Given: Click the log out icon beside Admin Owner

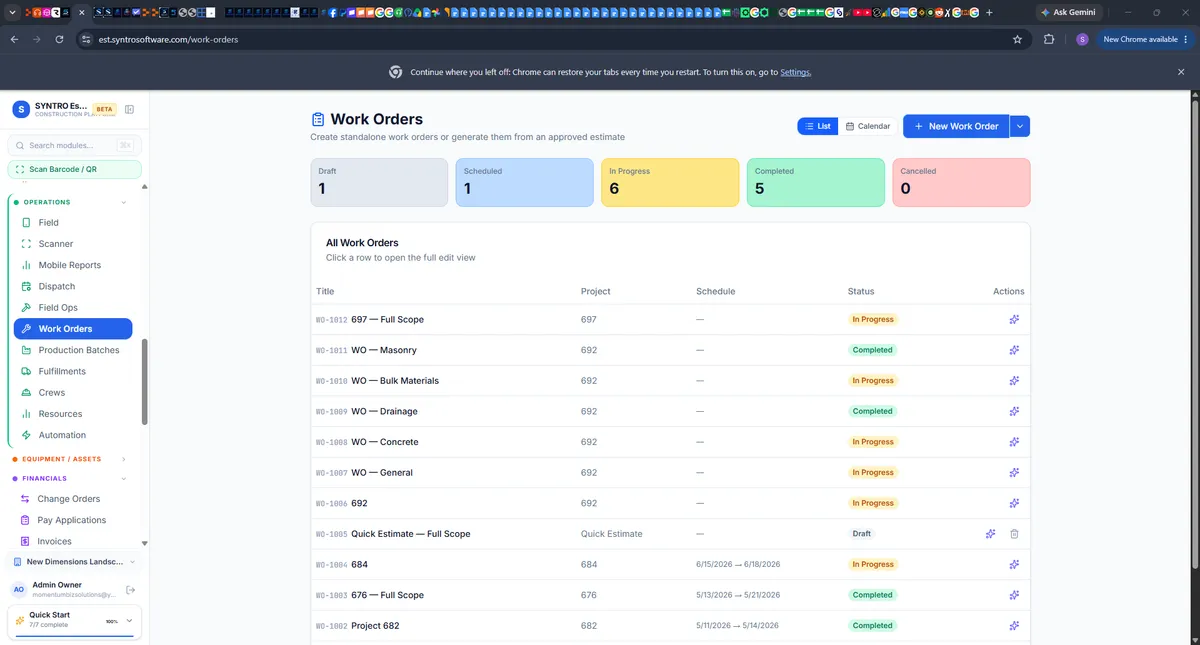Looking at the screenshot, I should [130, 590].
